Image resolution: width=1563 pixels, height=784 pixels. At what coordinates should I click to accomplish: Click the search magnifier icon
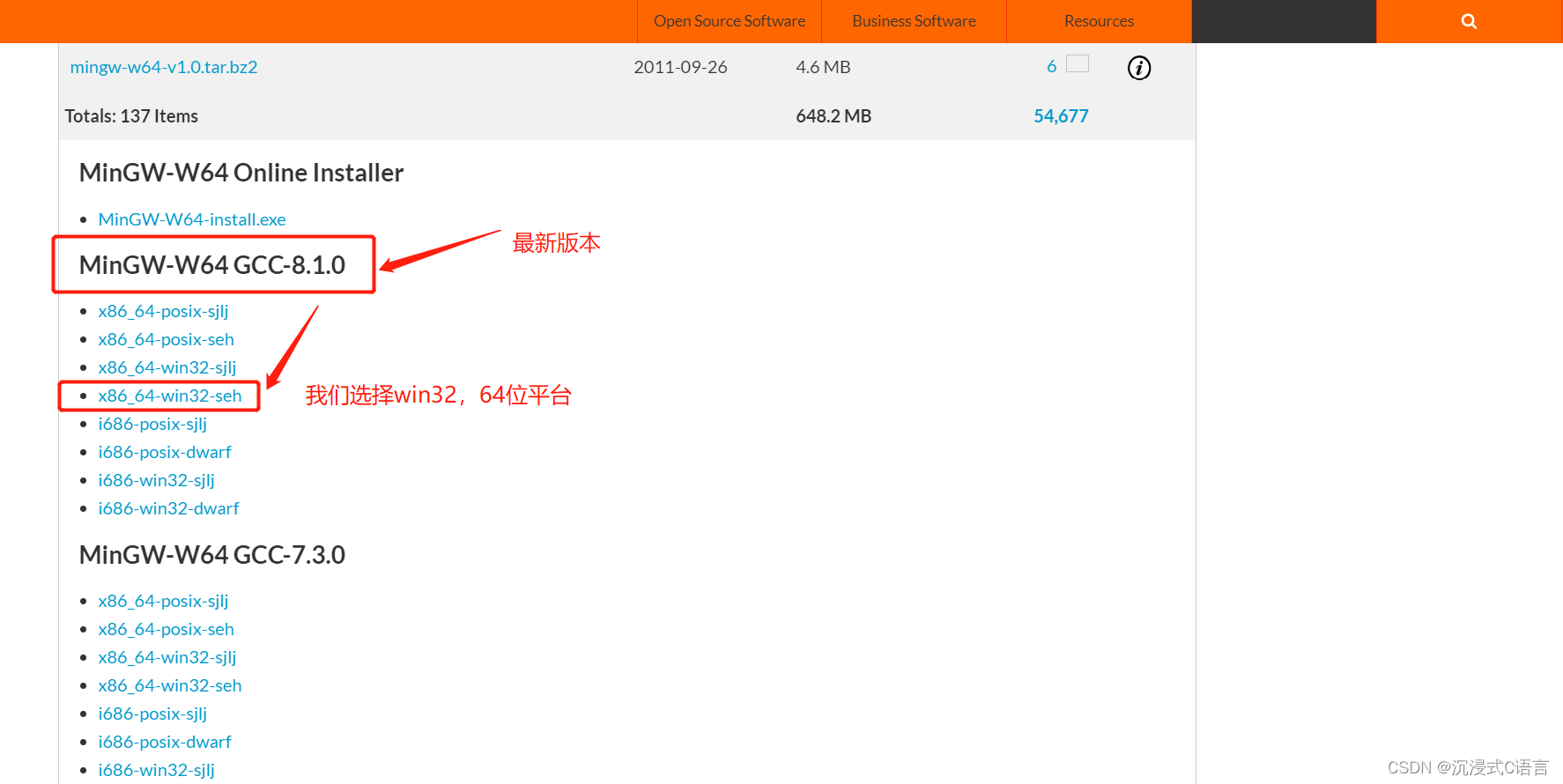pos(1469,21)
